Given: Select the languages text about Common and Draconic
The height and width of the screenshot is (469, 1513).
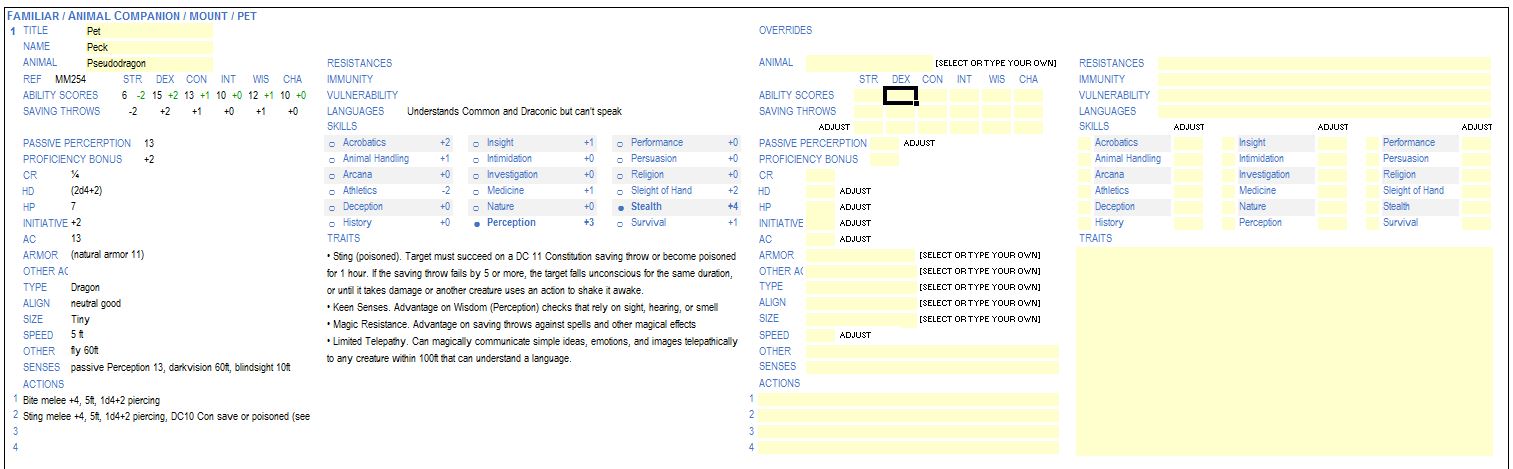Looking at the screenshot, I should pyautogui.click(x=514, y=112).
